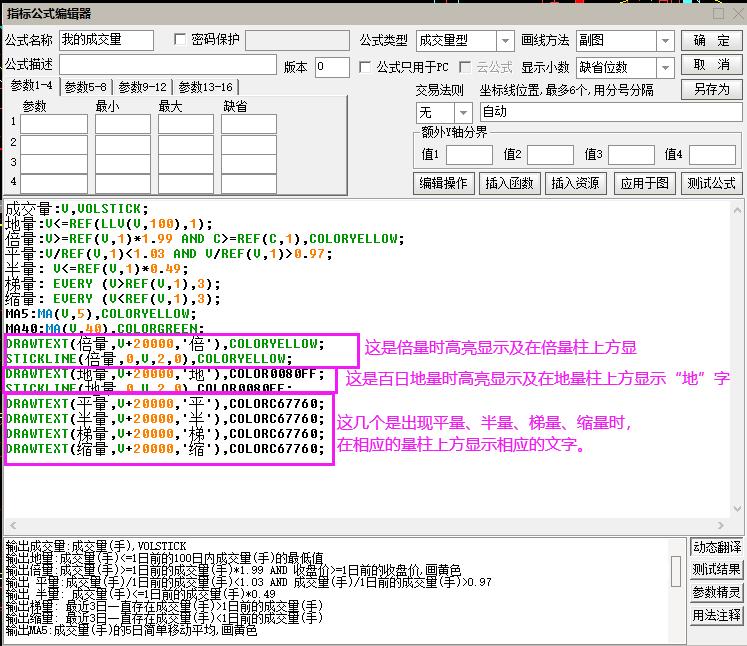The height and width of the screenshot is (646, 747).
Task: Click the 确定 confirm button
Action: pyautogui.click(x=711, y=41)
